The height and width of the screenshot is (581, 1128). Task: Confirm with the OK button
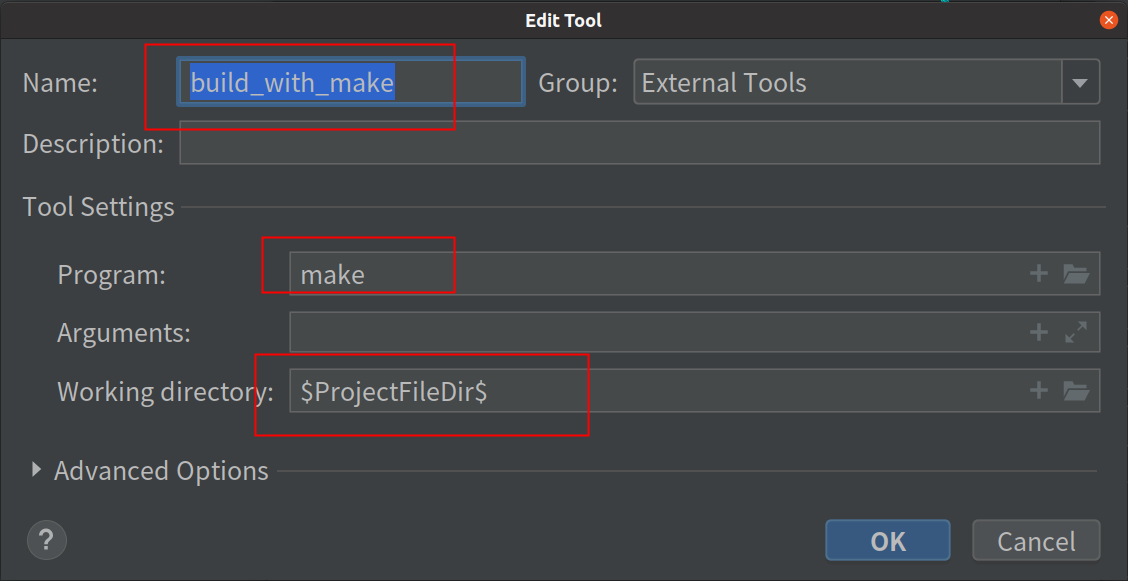[x=888, y=541]
